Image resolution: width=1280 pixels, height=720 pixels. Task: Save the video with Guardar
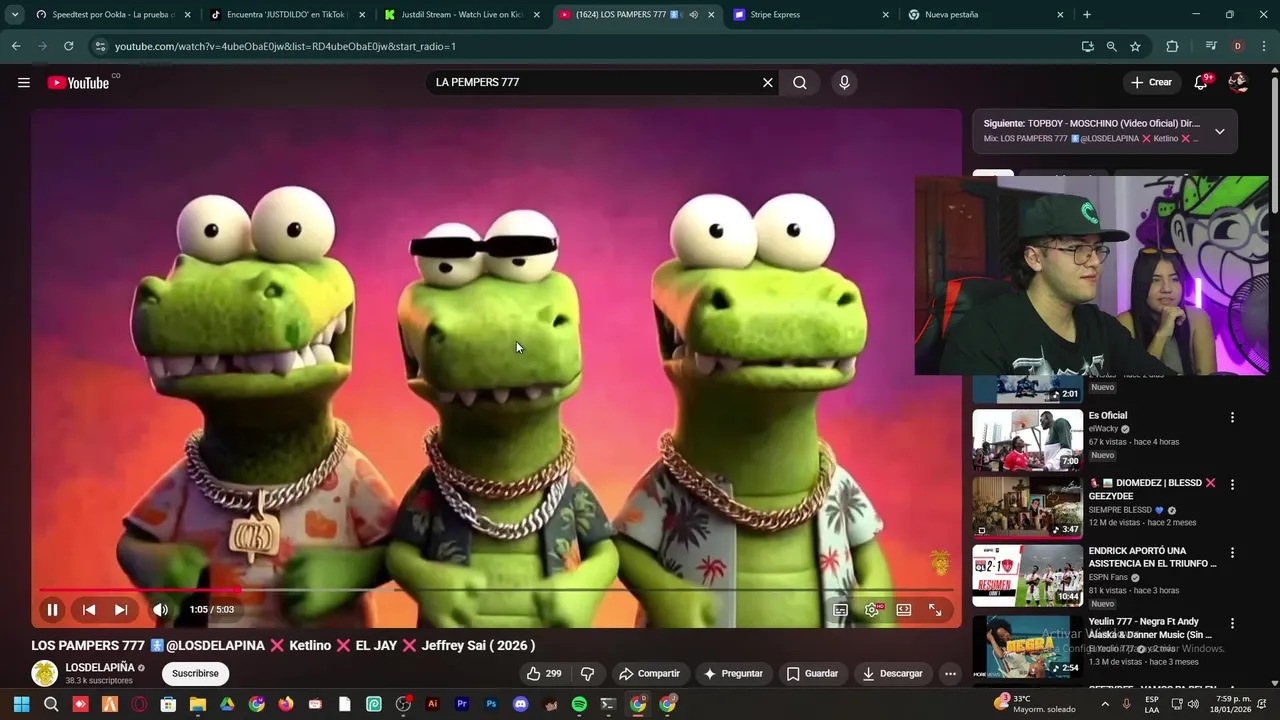(x=812, y=674)
